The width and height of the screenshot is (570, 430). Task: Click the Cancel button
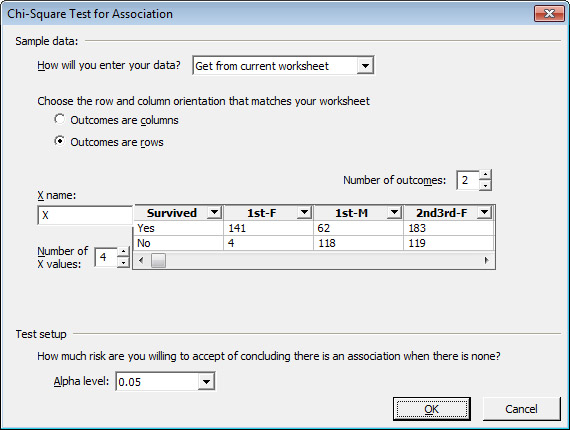pyautogui.click(x=521, y=409)
